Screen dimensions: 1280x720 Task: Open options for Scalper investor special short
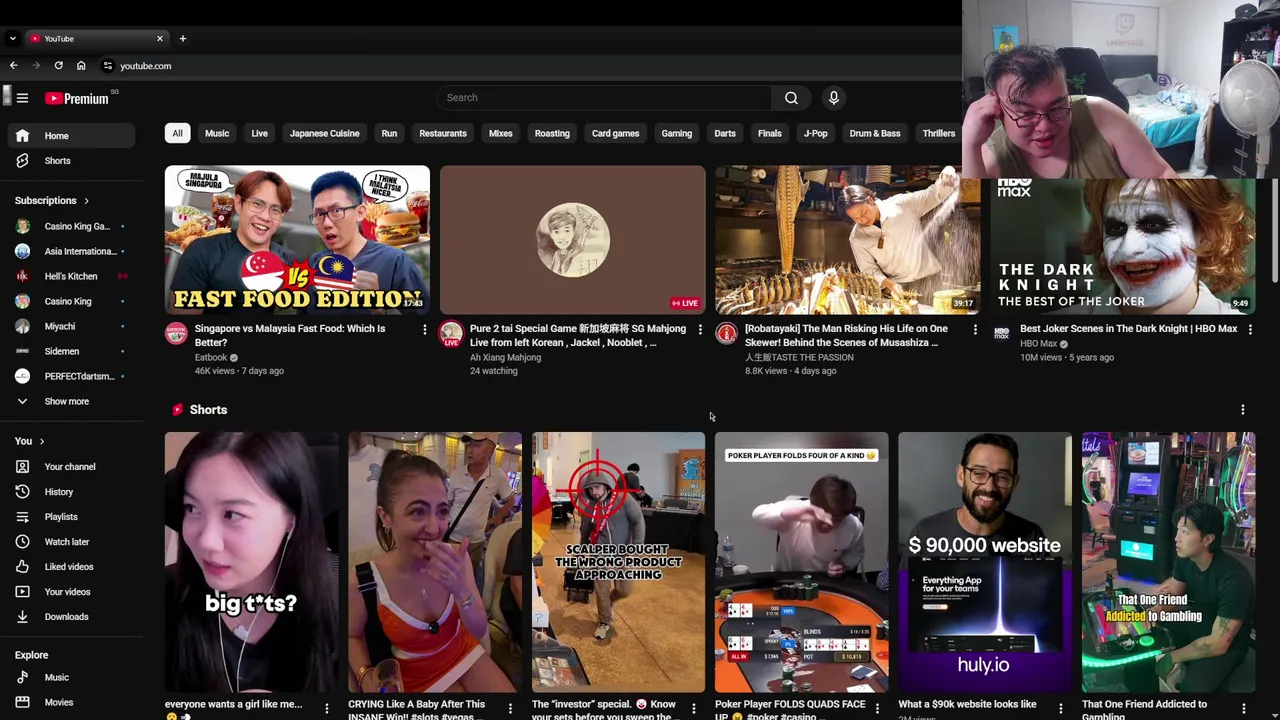click(x=693, y=709)
